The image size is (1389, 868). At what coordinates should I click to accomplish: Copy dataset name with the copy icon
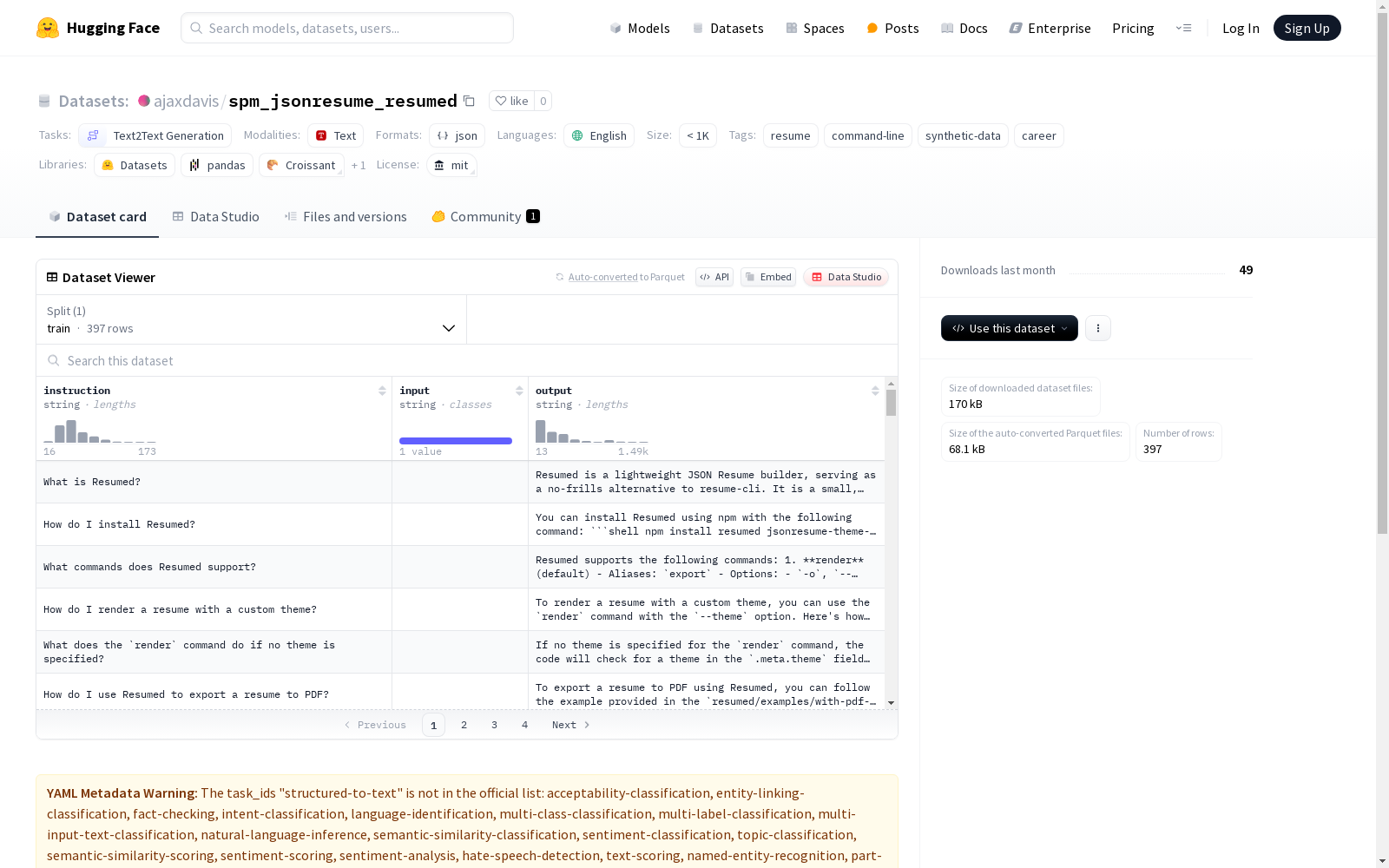pos(469,101)
